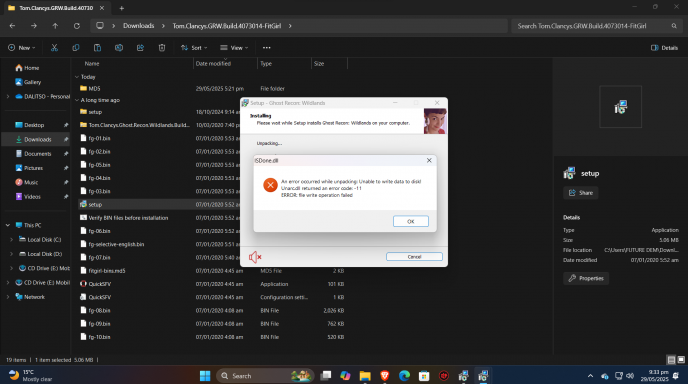688x384 pixels.
Task: Switch to large icons view in status bar
Action: tap(681, 360)
